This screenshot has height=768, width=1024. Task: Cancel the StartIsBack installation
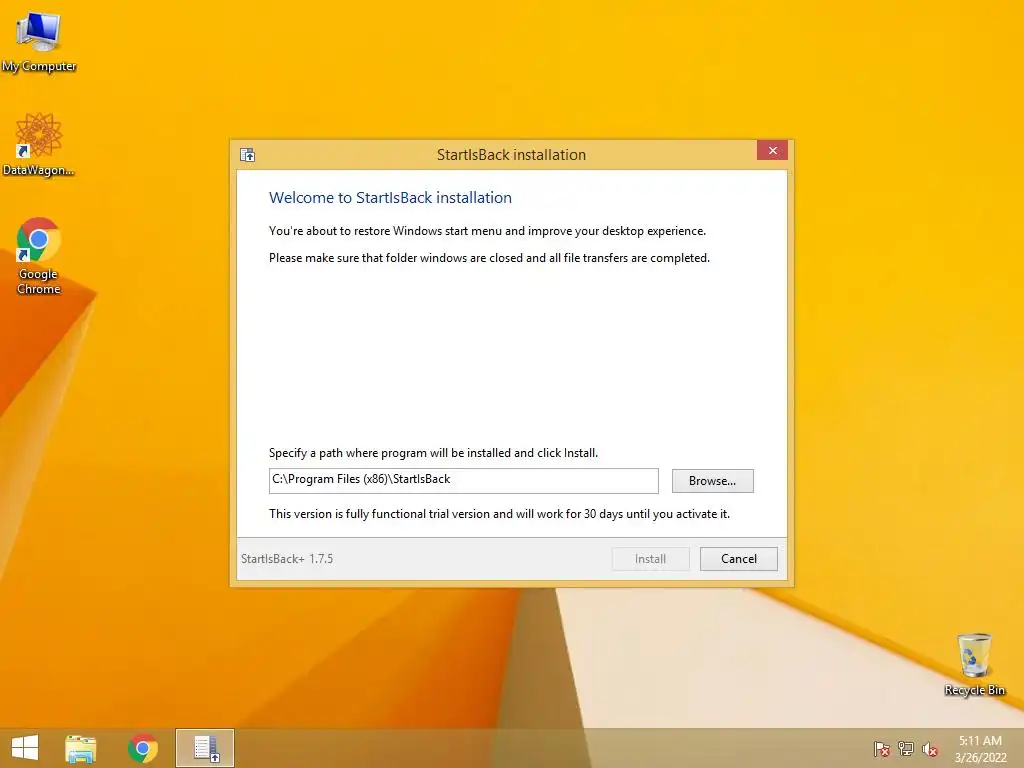tap(739, 559)
